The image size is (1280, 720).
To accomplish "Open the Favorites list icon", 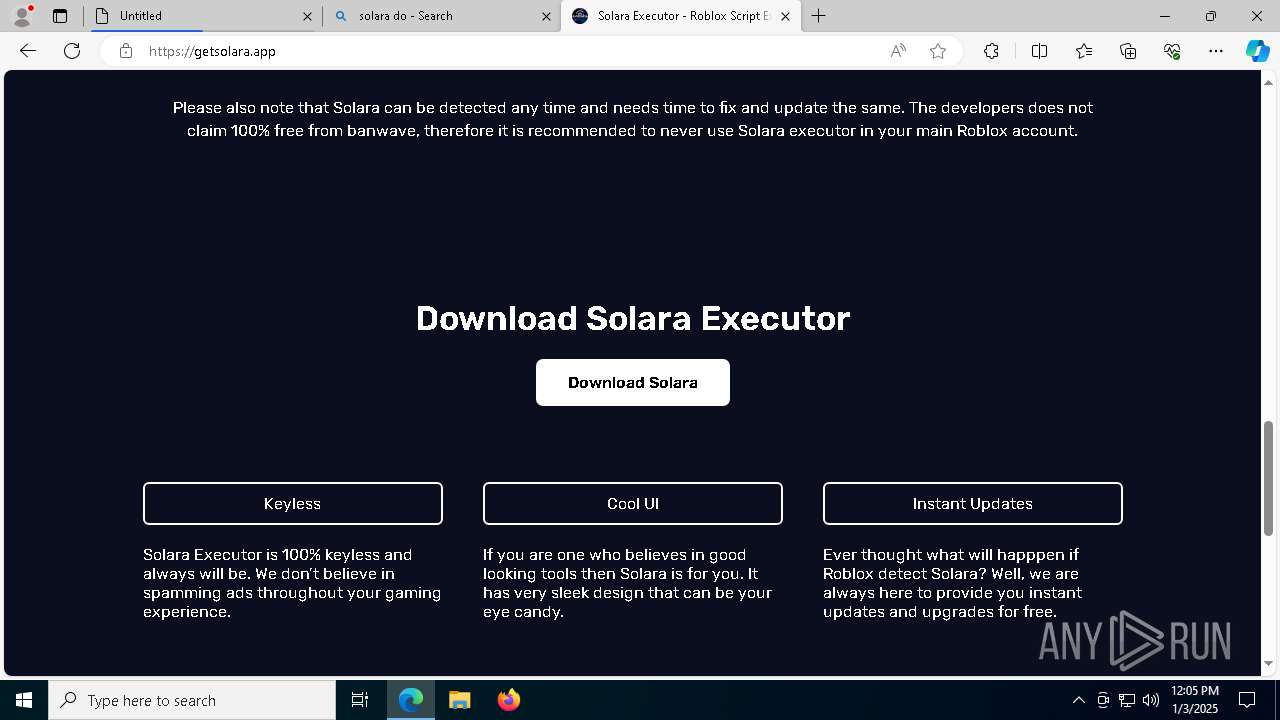I will [x=1084, y=51].
